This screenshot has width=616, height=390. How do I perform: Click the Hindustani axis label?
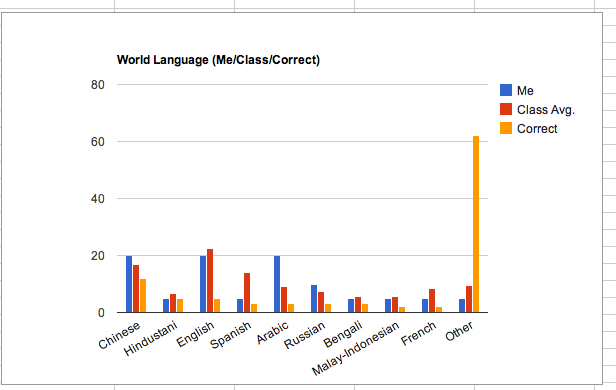[x=151, y=338]
